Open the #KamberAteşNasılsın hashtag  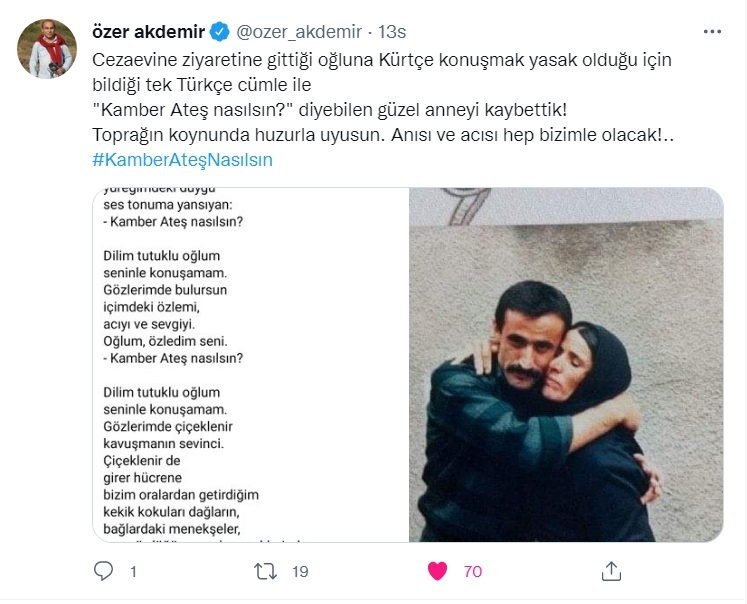tap(182, 160)
